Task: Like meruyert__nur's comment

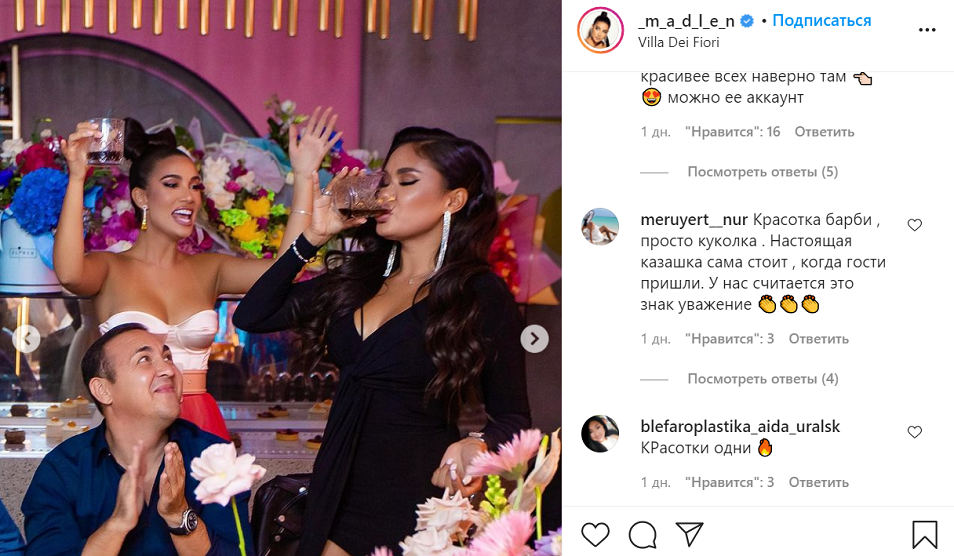Action: point(914,225)
